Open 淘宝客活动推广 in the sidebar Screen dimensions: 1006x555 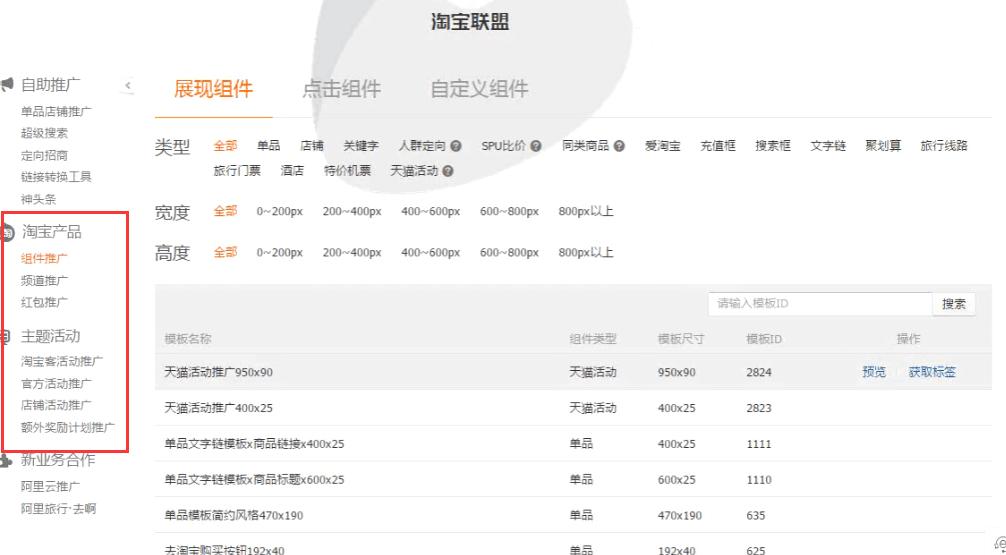[x=62, y=361]
